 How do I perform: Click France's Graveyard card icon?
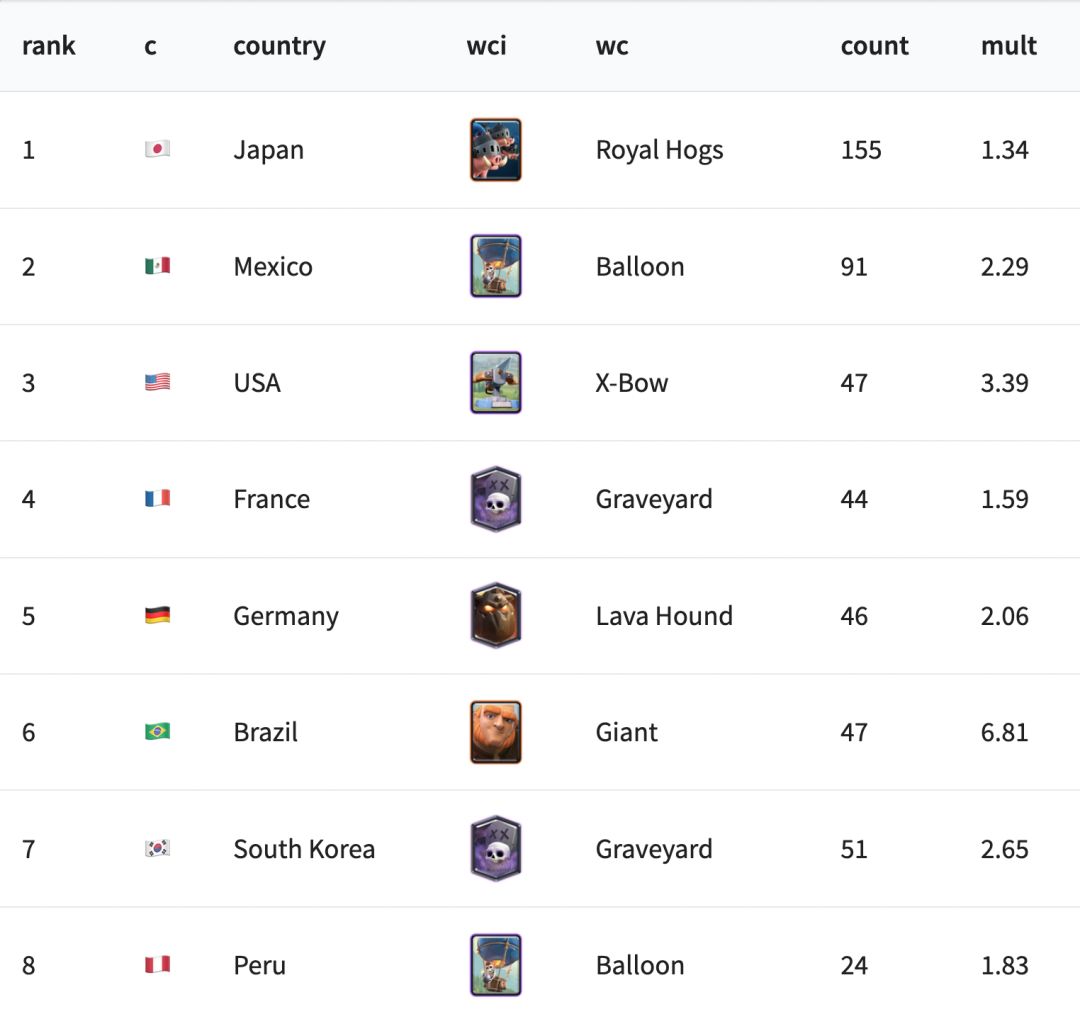(x=496, y=499)
